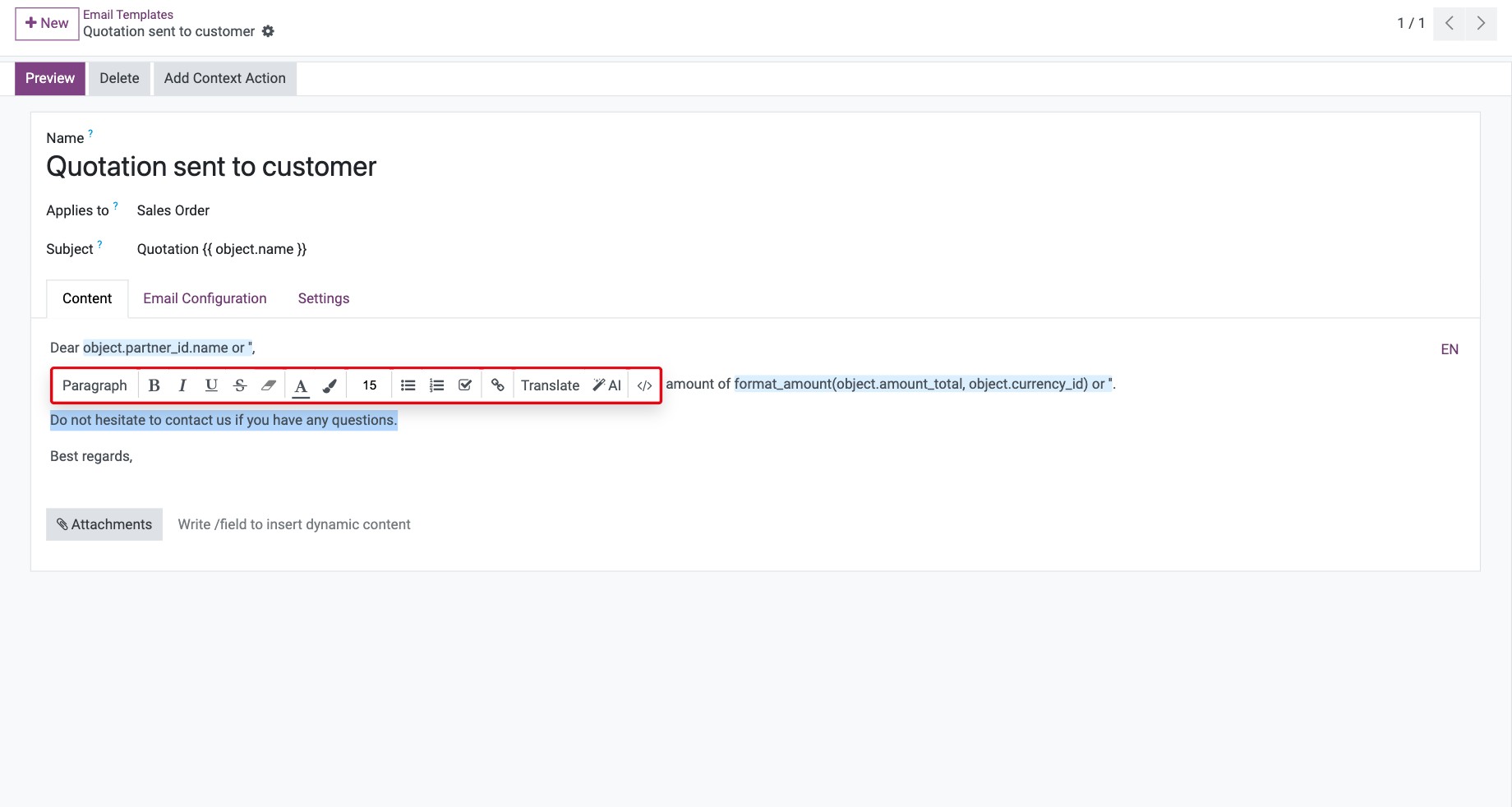Open the Paragraph style dropdown
The width and height of the screenshot is (1512, 807).
click(94, 385)
